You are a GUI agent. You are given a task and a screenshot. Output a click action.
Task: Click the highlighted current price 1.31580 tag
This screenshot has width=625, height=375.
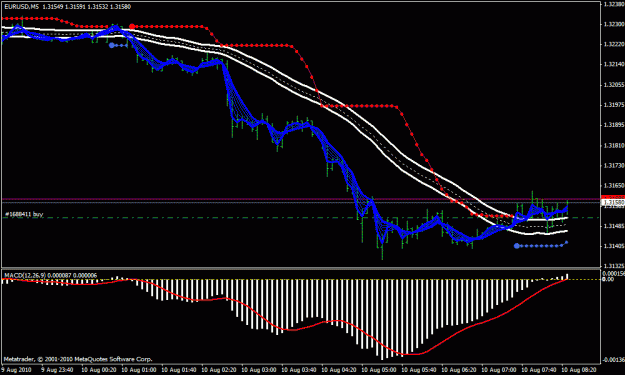[613, 203]
